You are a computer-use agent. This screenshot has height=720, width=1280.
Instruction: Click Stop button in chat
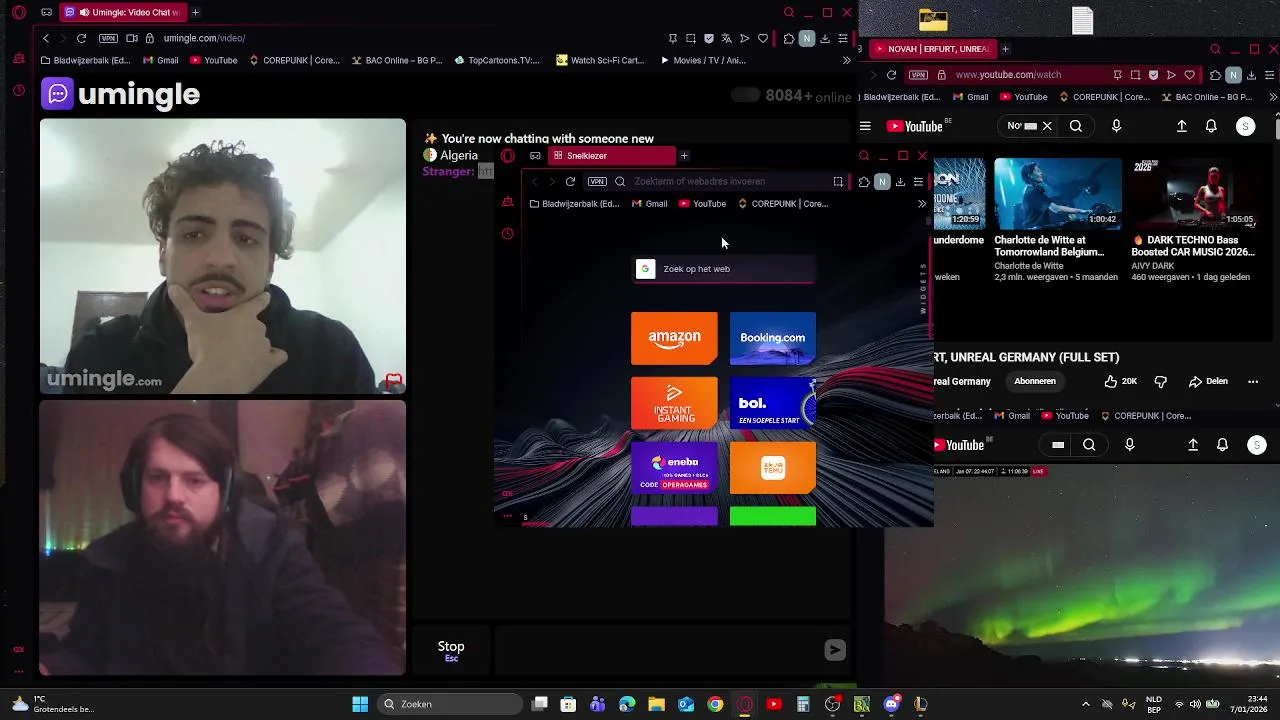coord(451,650)
